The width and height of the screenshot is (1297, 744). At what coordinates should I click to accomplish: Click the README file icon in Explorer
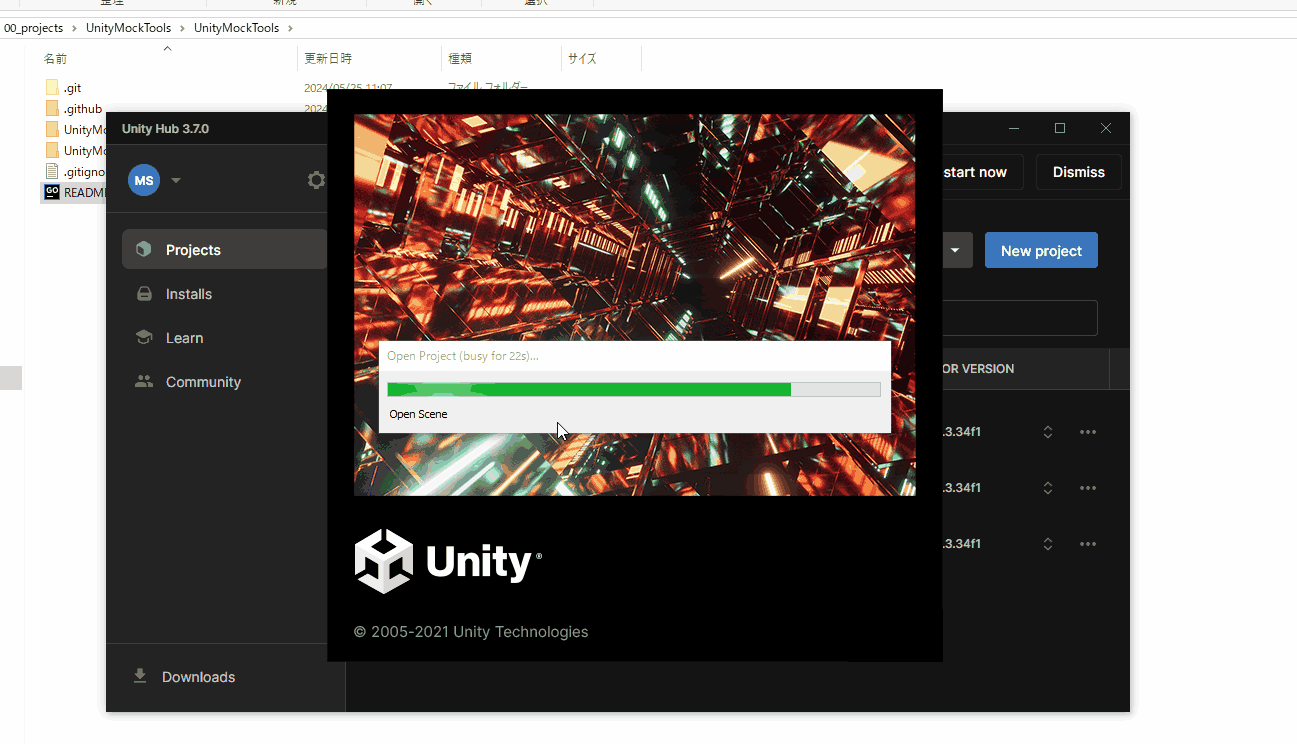point(52,192)
